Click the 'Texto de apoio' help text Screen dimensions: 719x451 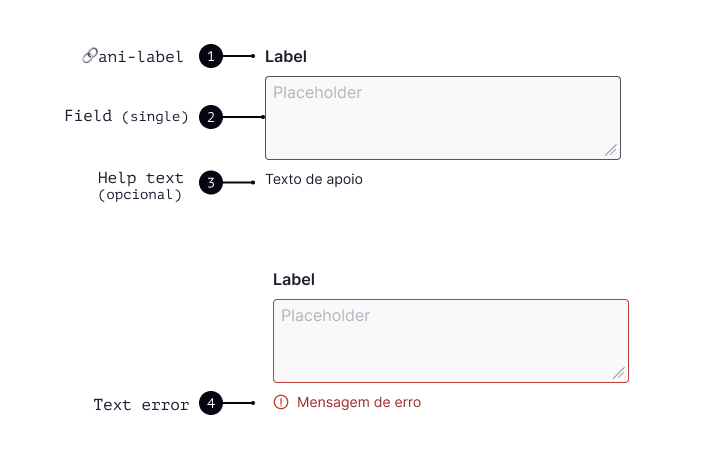314,179
